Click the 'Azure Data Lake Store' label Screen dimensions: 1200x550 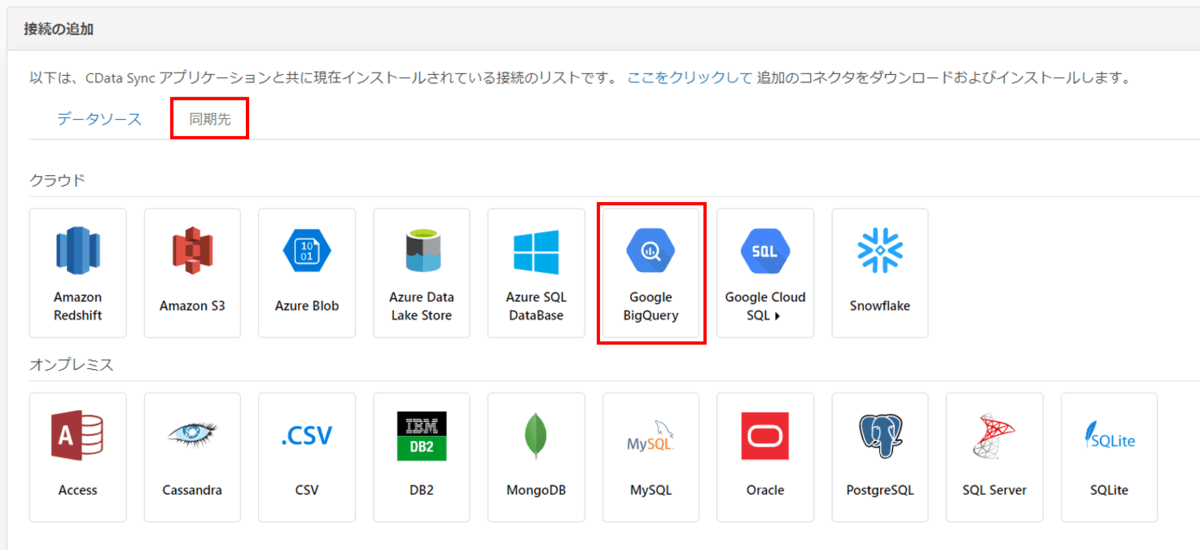pyautogui.click(x=421, y=306)
